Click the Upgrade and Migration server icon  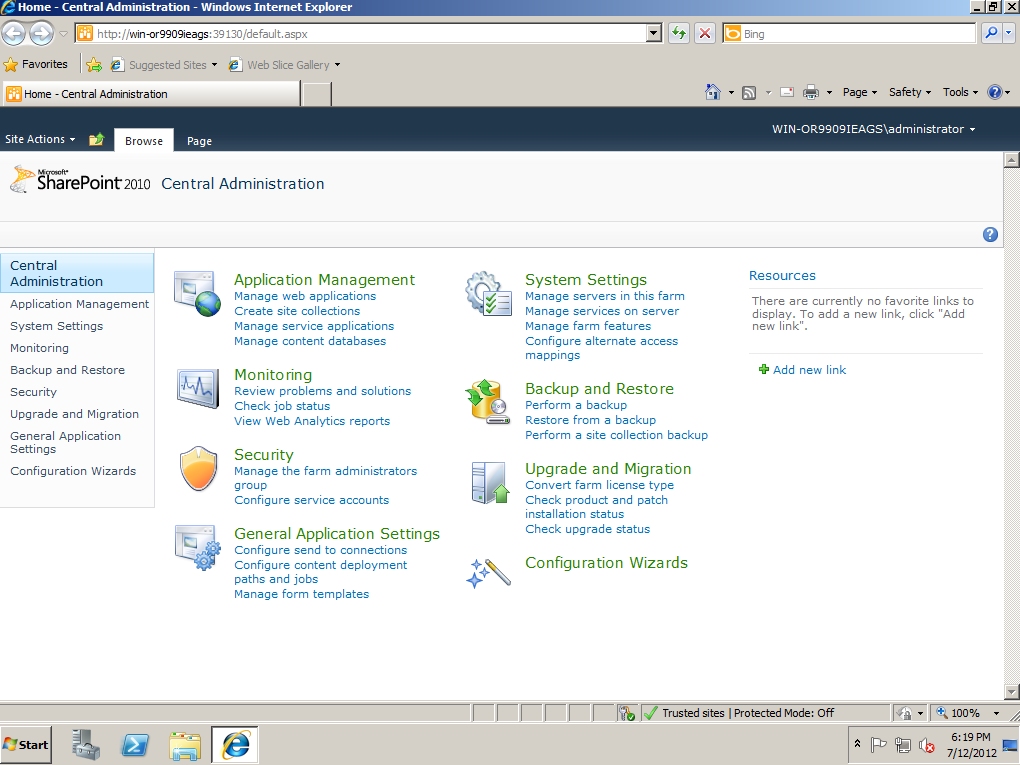coord(489,482)
